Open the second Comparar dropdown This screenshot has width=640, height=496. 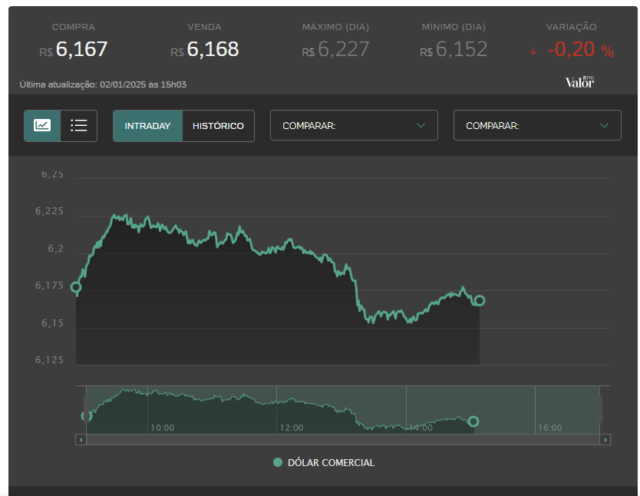(x=537, y=125)
